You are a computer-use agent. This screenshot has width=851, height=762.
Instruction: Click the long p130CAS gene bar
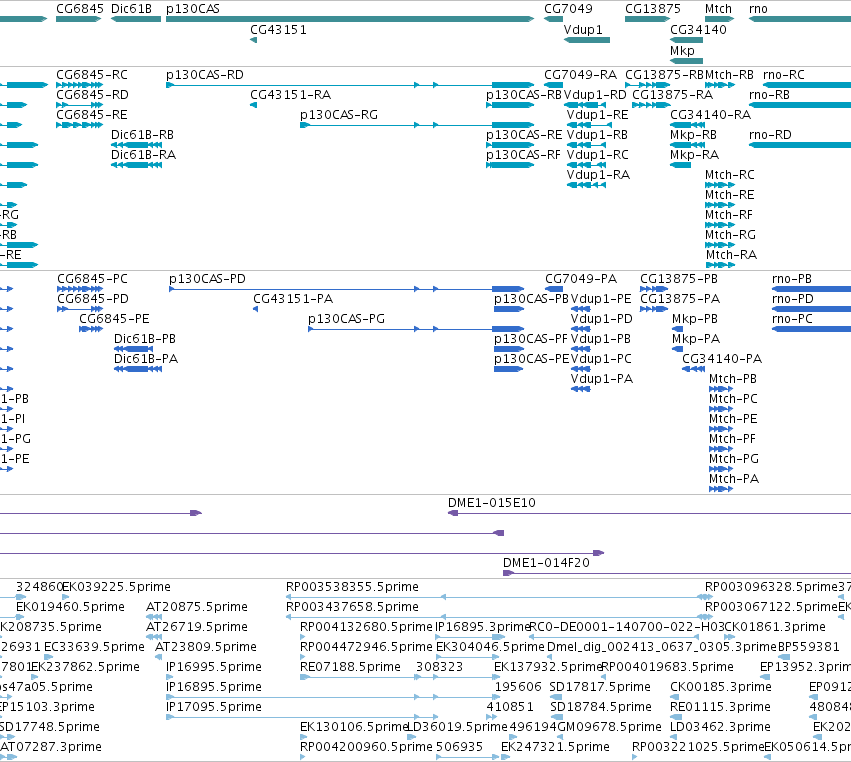point(350,19)
